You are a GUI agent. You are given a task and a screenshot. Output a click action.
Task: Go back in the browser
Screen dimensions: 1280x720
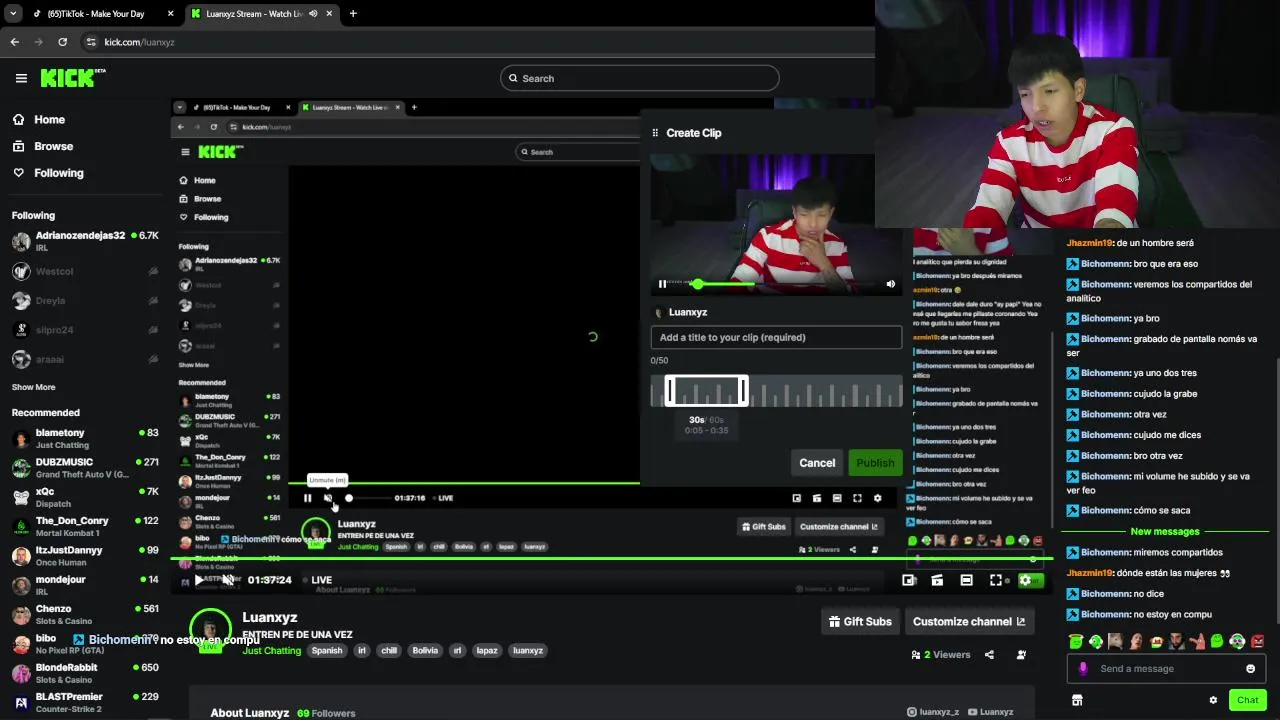15,42
